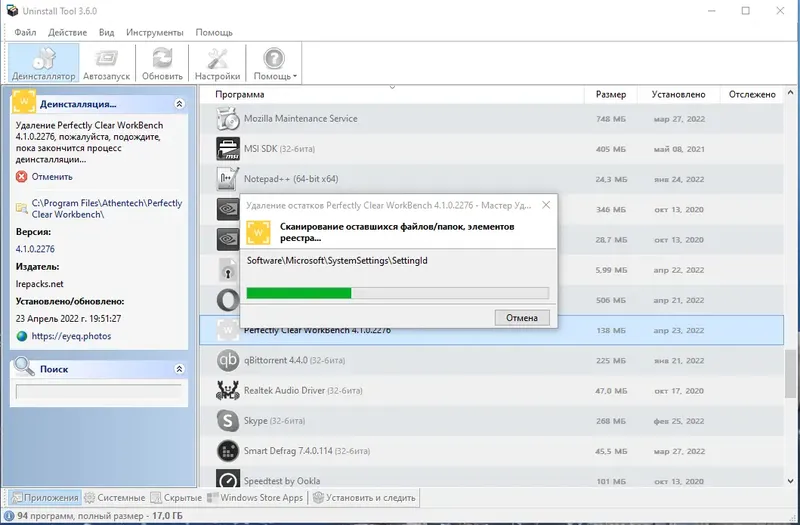This screenshot has height=525, width=800.
Task: Select the Realtek Audio Driver icon
Action: pos(228,390)
